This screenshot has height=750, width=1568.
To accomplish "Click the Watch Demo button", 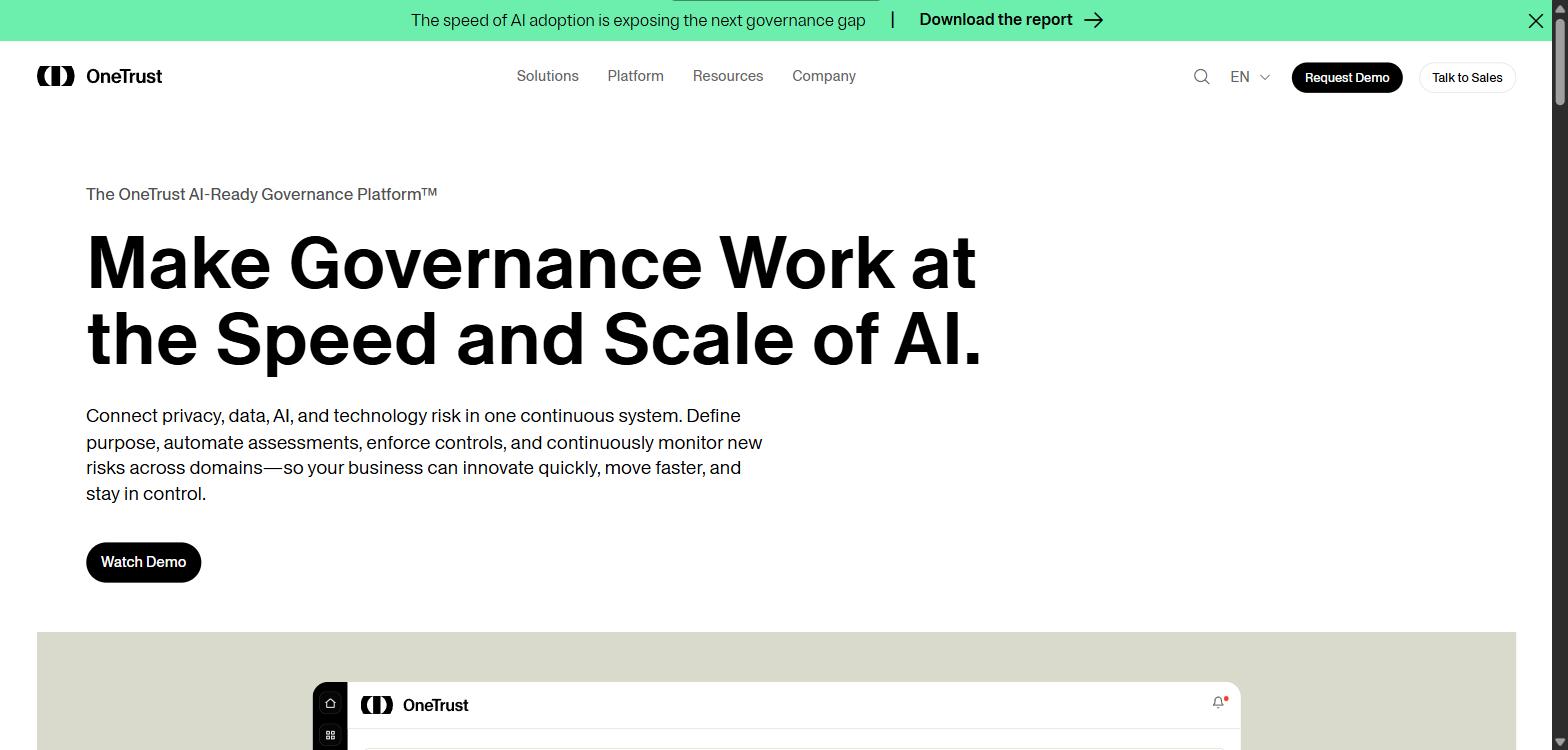I will (143, 562).
